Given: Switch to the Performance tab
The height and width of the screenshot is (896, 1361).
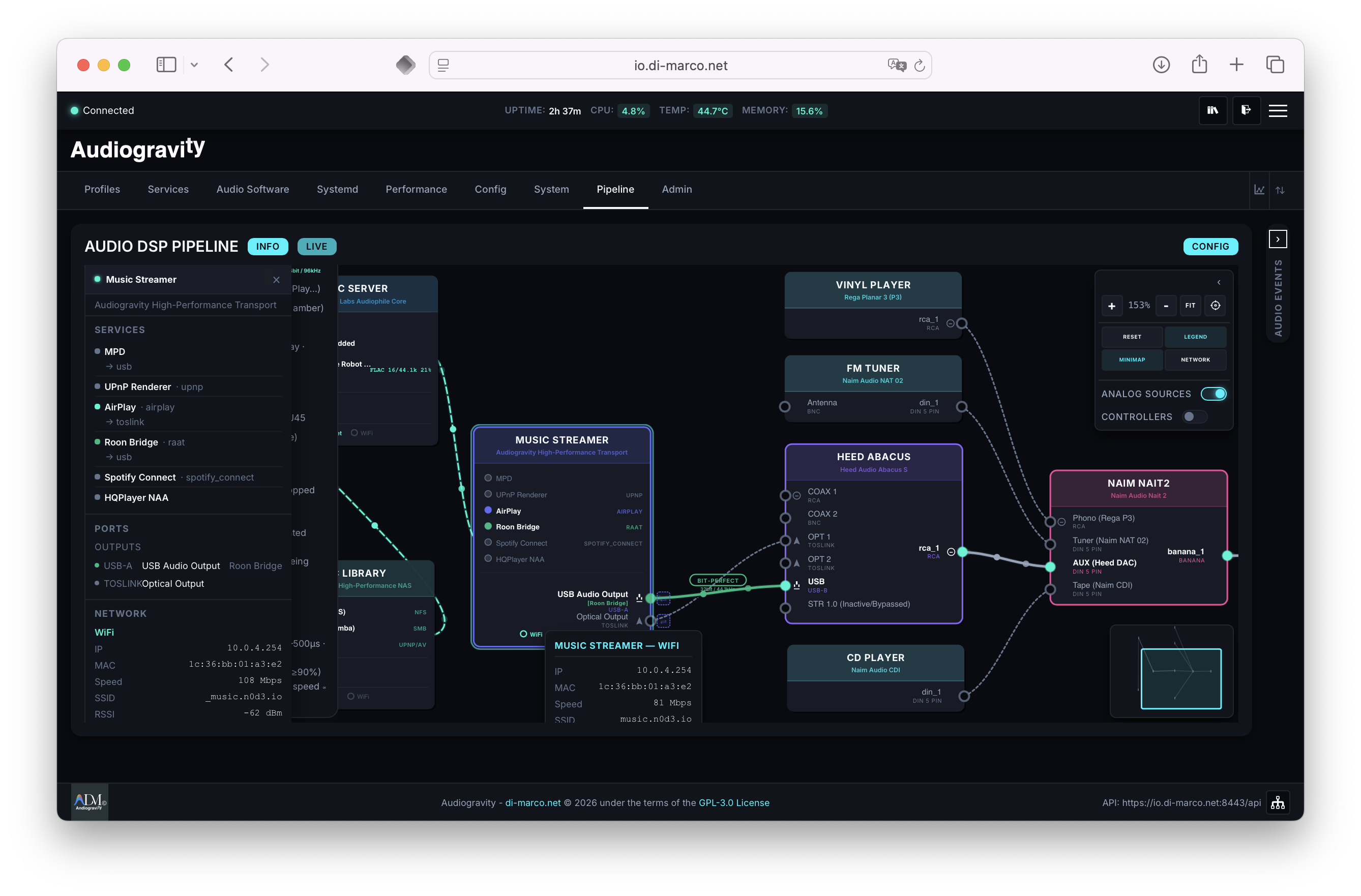Looking at the screenshot, I should point(417,189).
